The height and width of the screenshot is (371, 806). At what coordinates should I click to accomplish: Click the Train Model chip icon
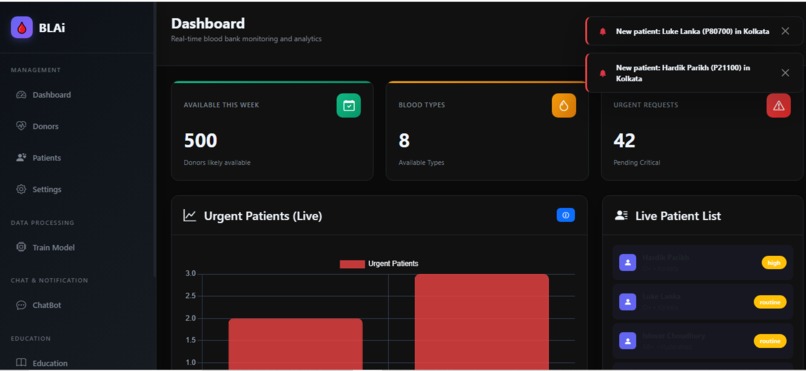click(21, 247)
